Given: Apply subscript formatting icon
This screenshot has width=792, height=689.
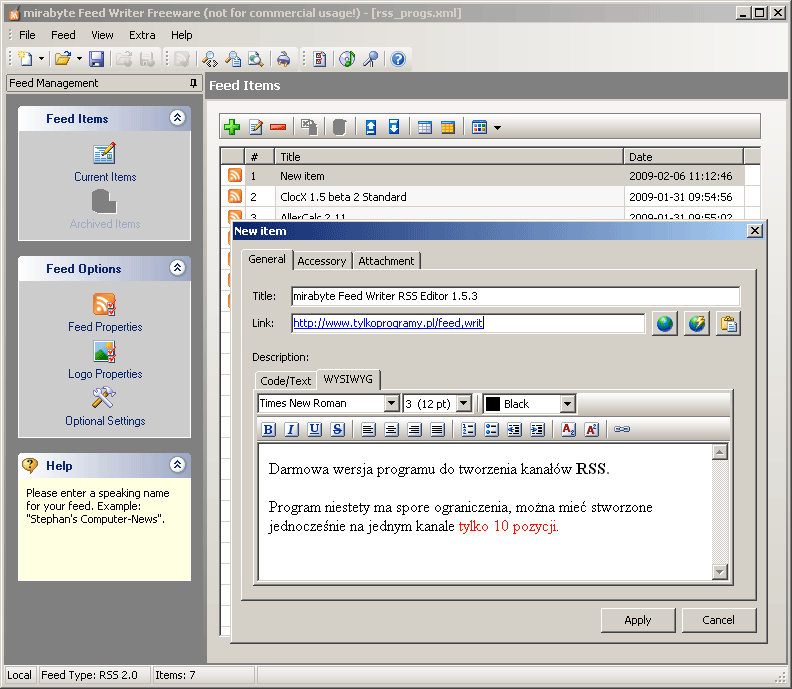Looking at the screenshot, I should click(x=568, y=429).
